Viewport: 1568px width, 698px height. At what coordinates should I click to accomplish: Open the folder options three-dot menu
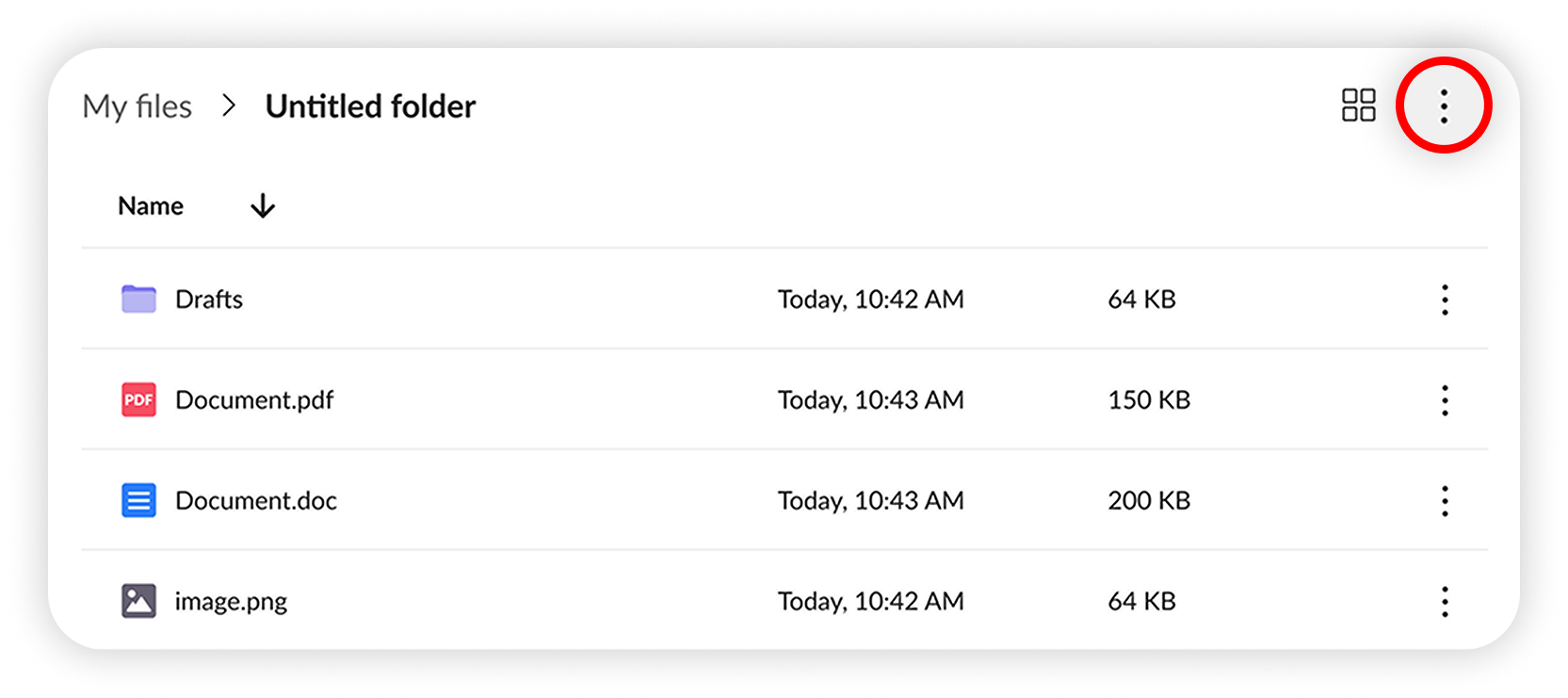1444,106
